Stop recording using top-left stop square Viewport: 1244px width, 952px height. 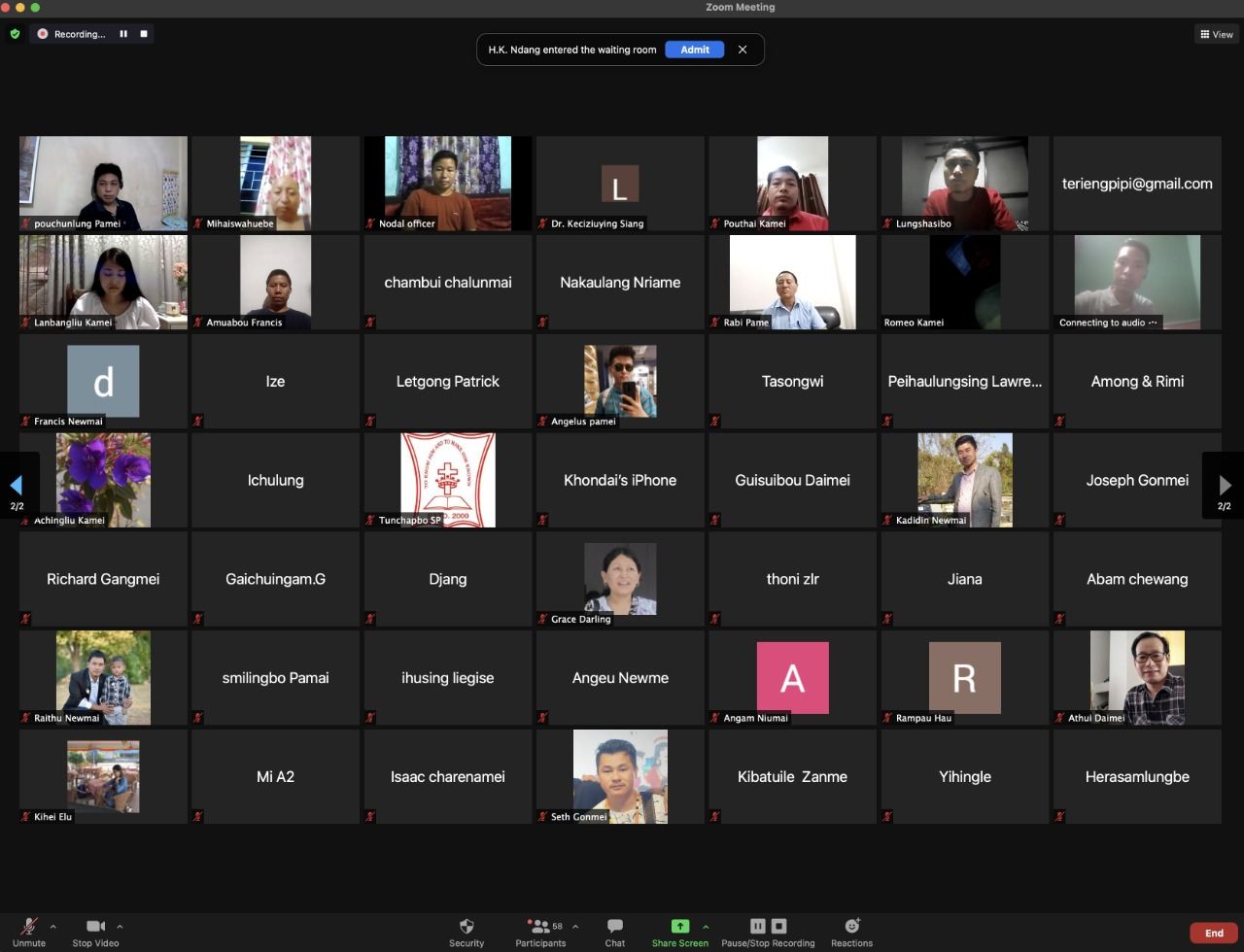(144, 34)
